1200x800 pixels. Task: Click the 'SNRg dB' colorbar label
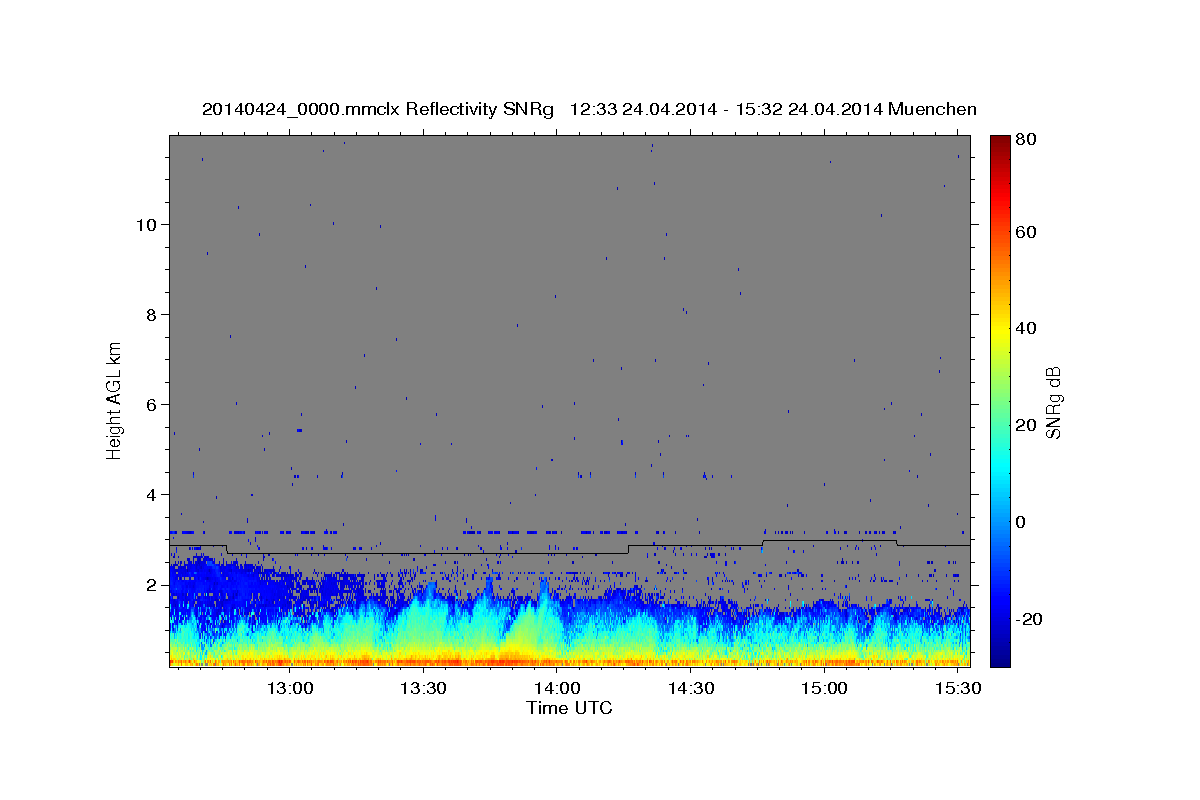1053,402
